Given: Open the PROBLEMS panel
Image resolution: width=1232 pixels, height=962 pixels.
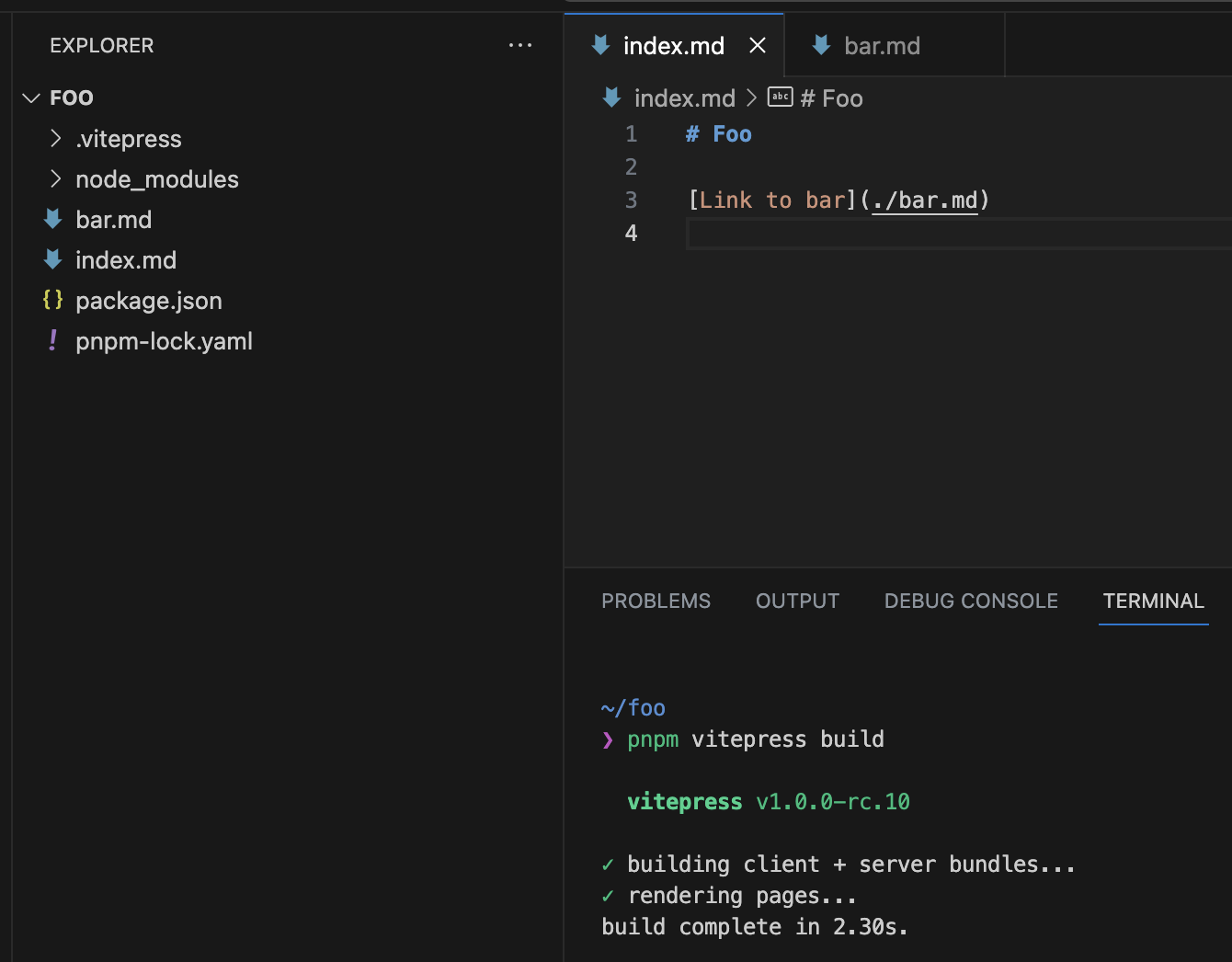Looking at the screenshot, I should 656,601.
